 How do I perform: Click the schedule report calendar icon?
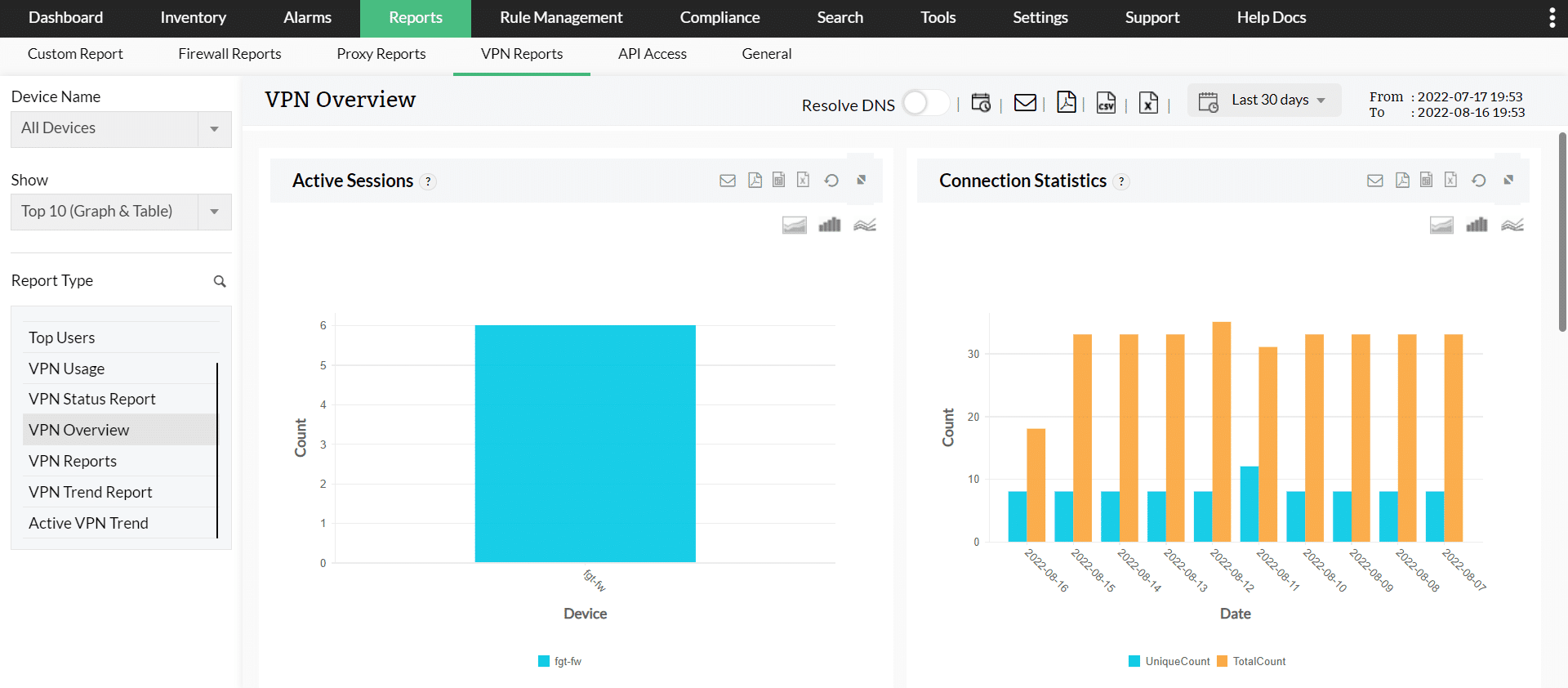click(981, 103)
